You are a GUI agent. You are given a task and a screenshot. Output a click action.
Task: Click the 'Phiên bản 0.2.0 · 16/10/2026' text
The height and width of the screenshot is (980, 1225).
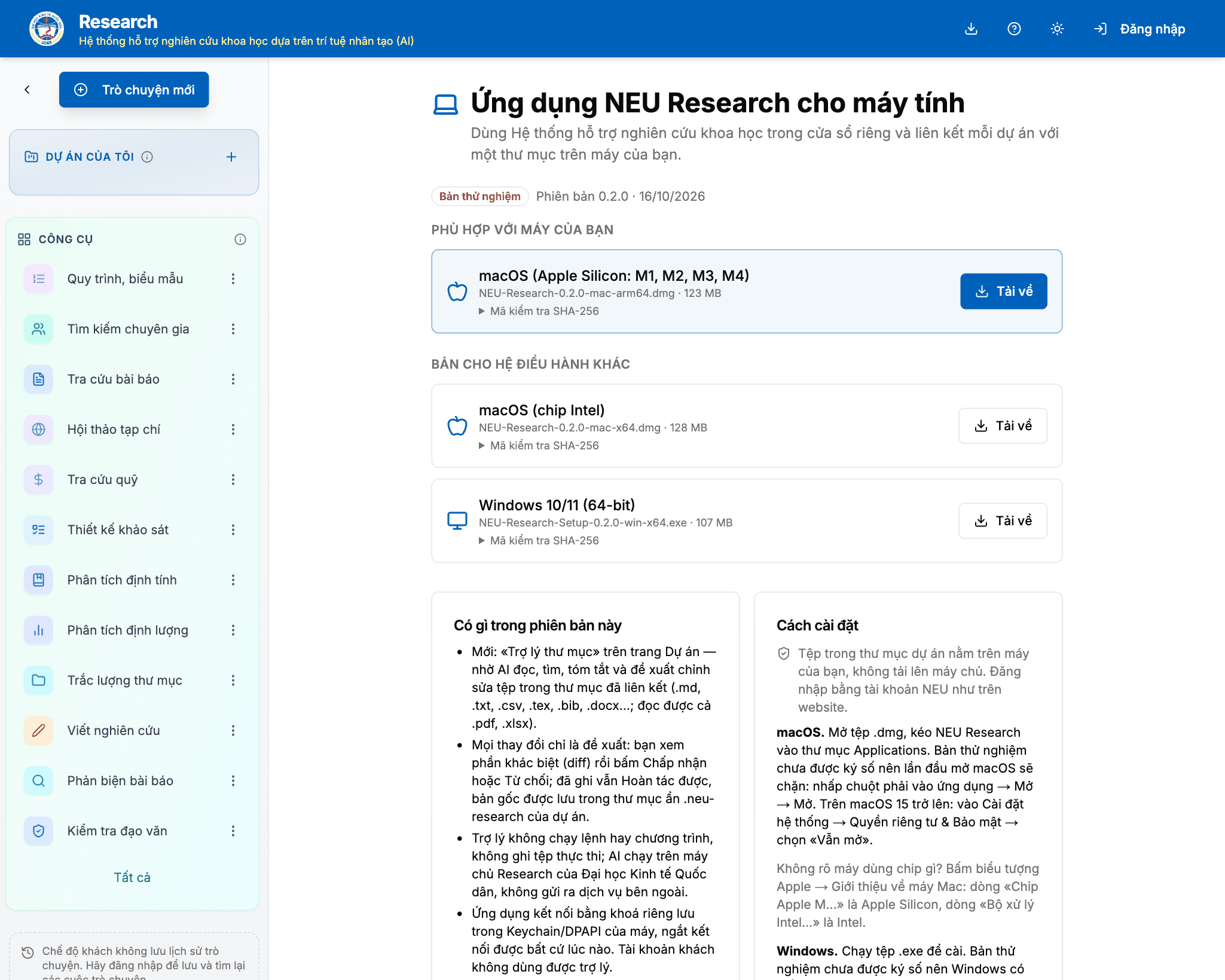click(621, 197)
